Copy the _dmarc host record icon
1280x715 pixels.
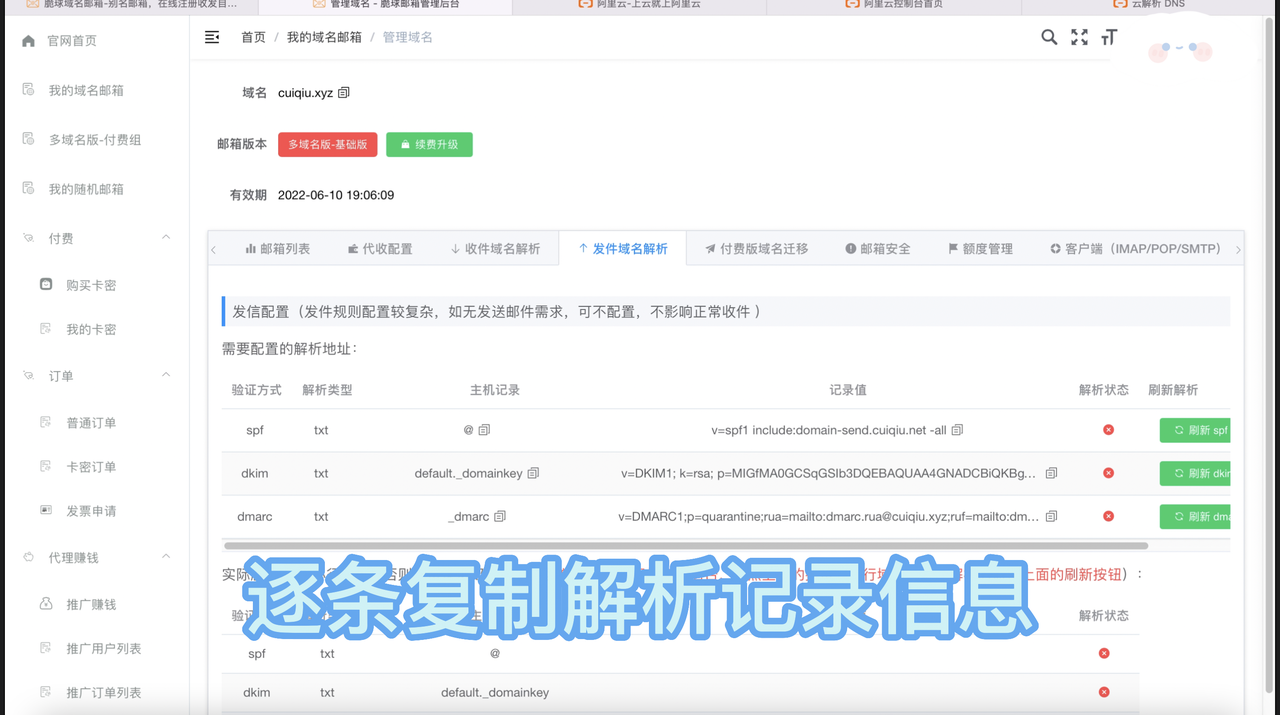(x=500, y=517)
